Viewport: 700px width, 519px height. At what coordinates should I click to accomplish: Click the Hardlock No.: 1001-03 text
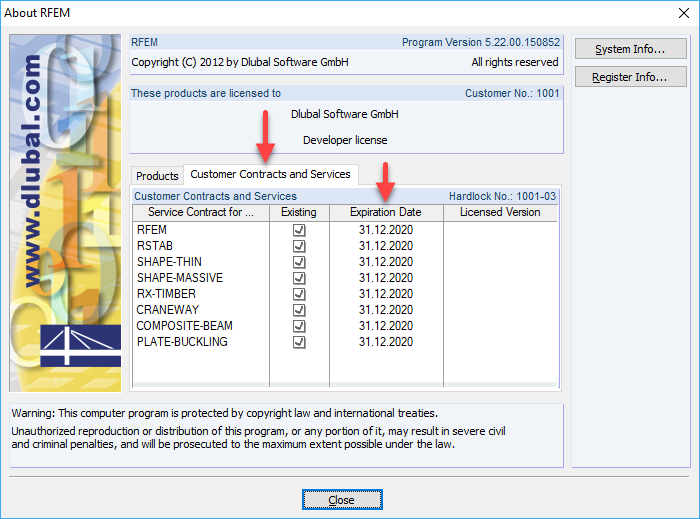point(502,196)
